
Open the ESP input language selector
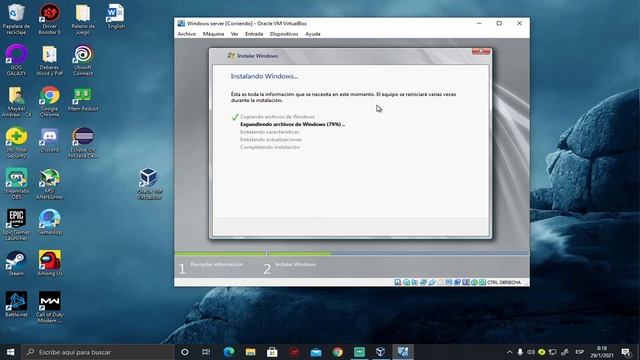click(x=579, y=352)
